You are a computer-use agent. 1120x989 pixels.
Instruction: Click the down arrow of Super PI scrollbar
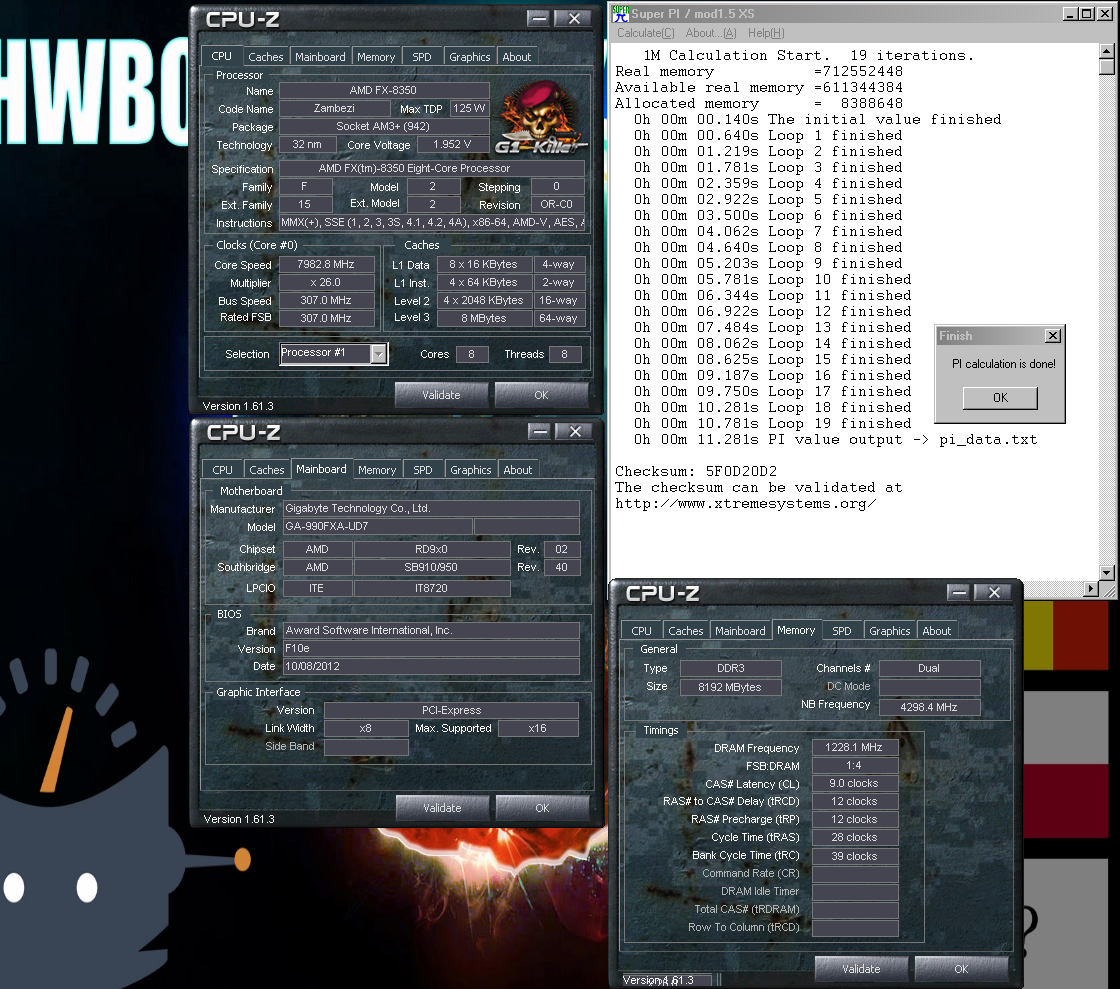coord(1106,572)
